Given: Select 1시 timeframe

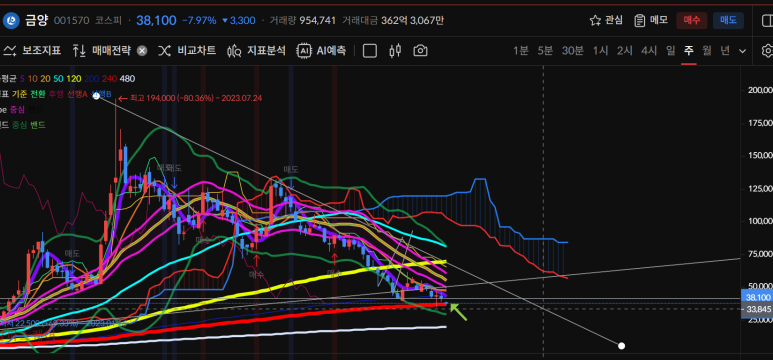Looking at the screenshot, I should (600, 50).
